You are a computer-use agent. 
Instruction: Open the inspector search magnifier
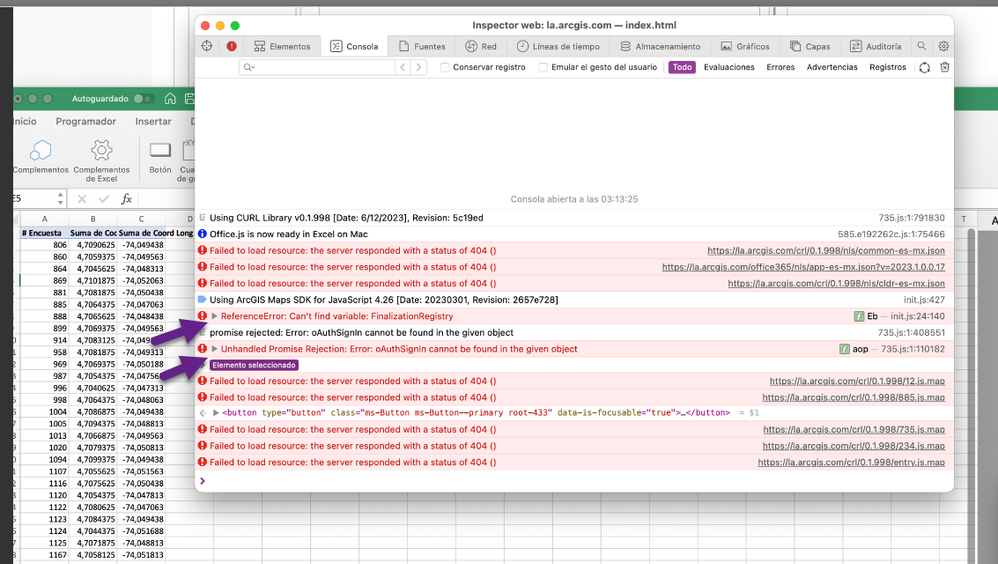coord(922,46)
